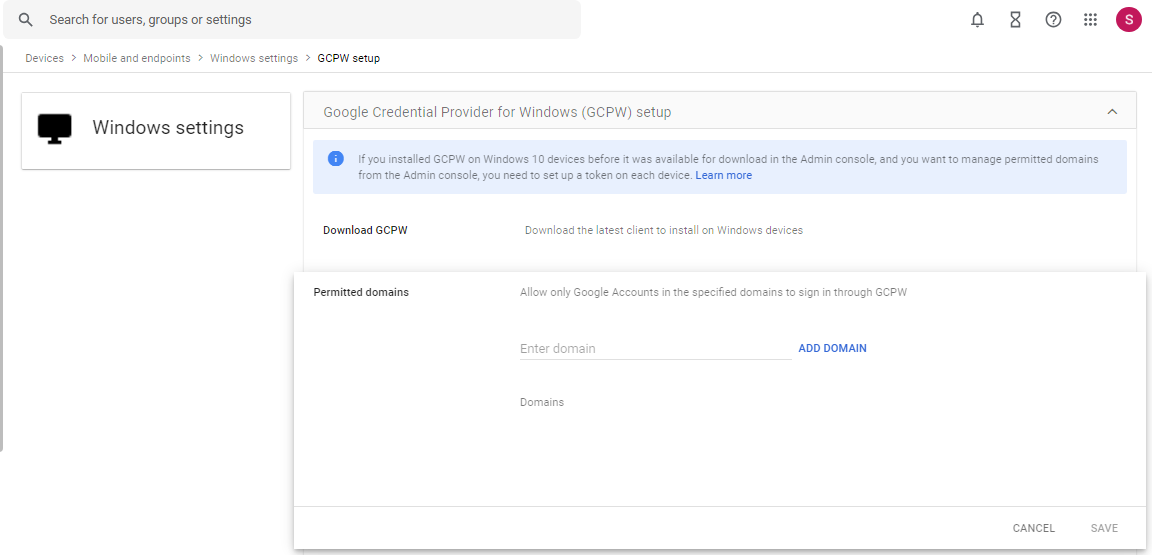Click the blue info icon
The image size is (1152, 555).
pos(336,159)
